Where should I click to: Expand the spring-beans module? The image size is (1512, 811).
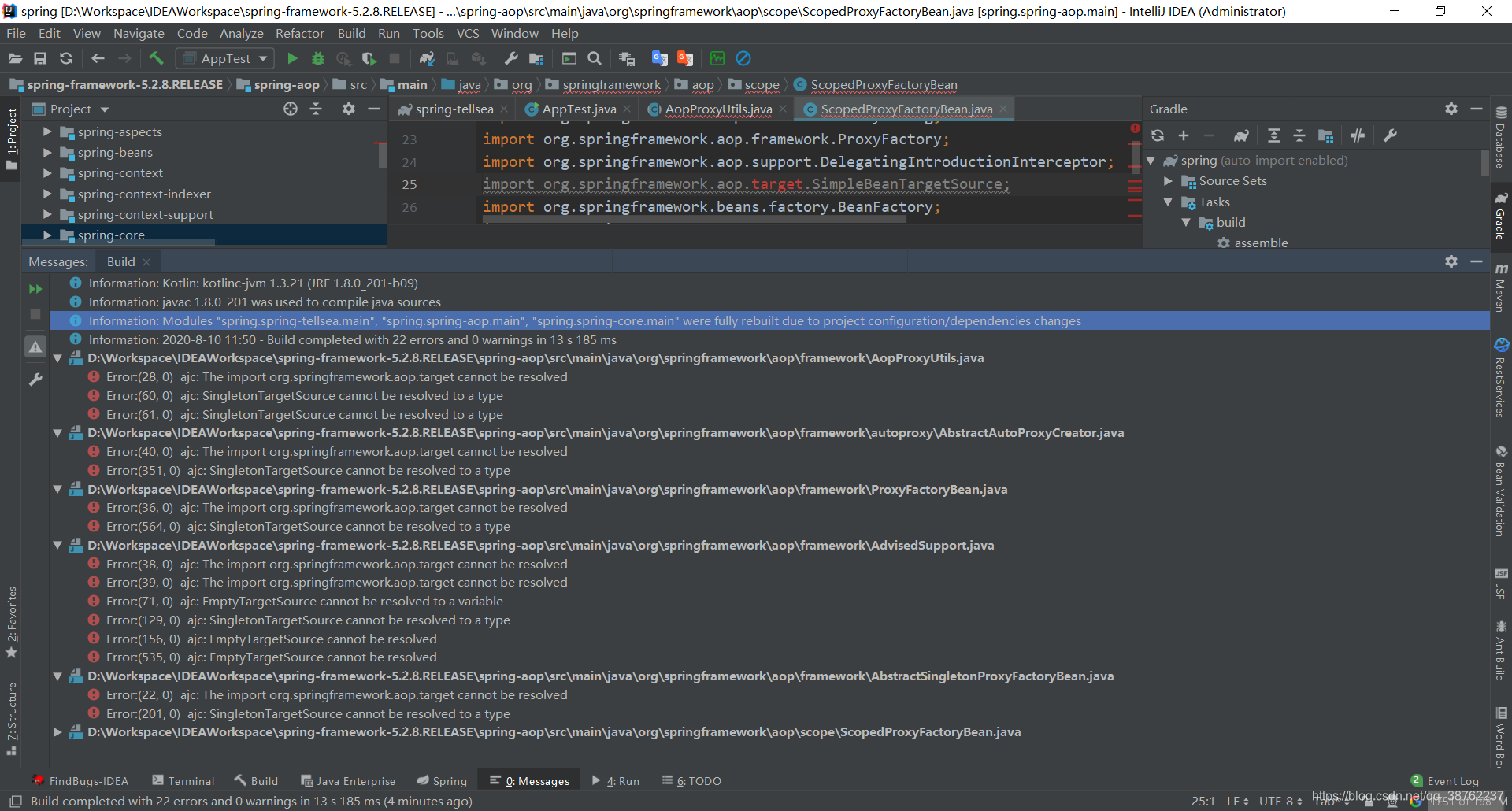point(47,152)
